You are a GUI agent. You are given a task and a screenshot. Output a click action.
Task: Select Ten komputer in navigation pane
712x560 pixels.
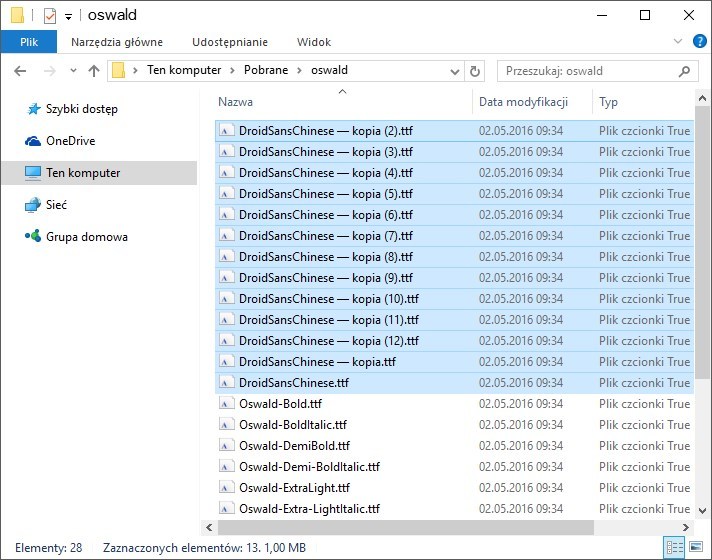99,173
